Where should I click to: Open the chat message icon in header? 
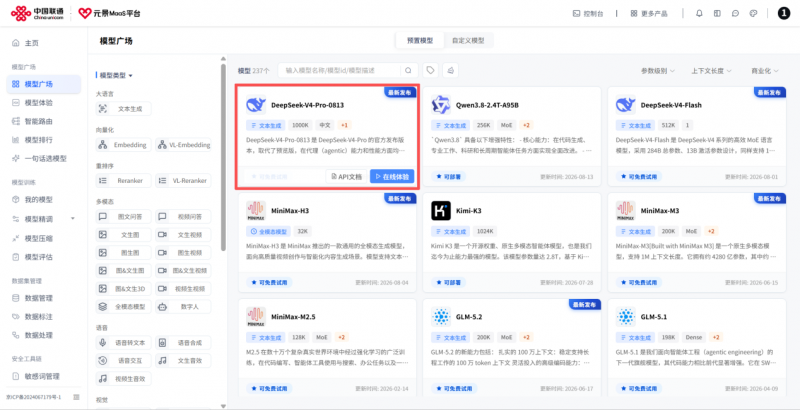point(735,14)
